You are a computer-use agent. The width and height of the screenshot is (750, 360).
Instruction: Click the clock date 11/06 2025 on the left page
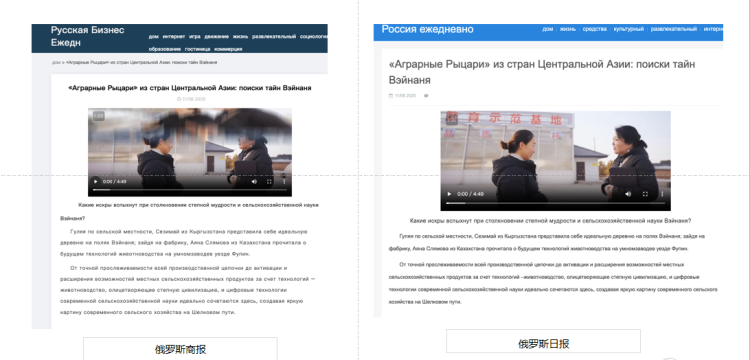click(191, 99)
